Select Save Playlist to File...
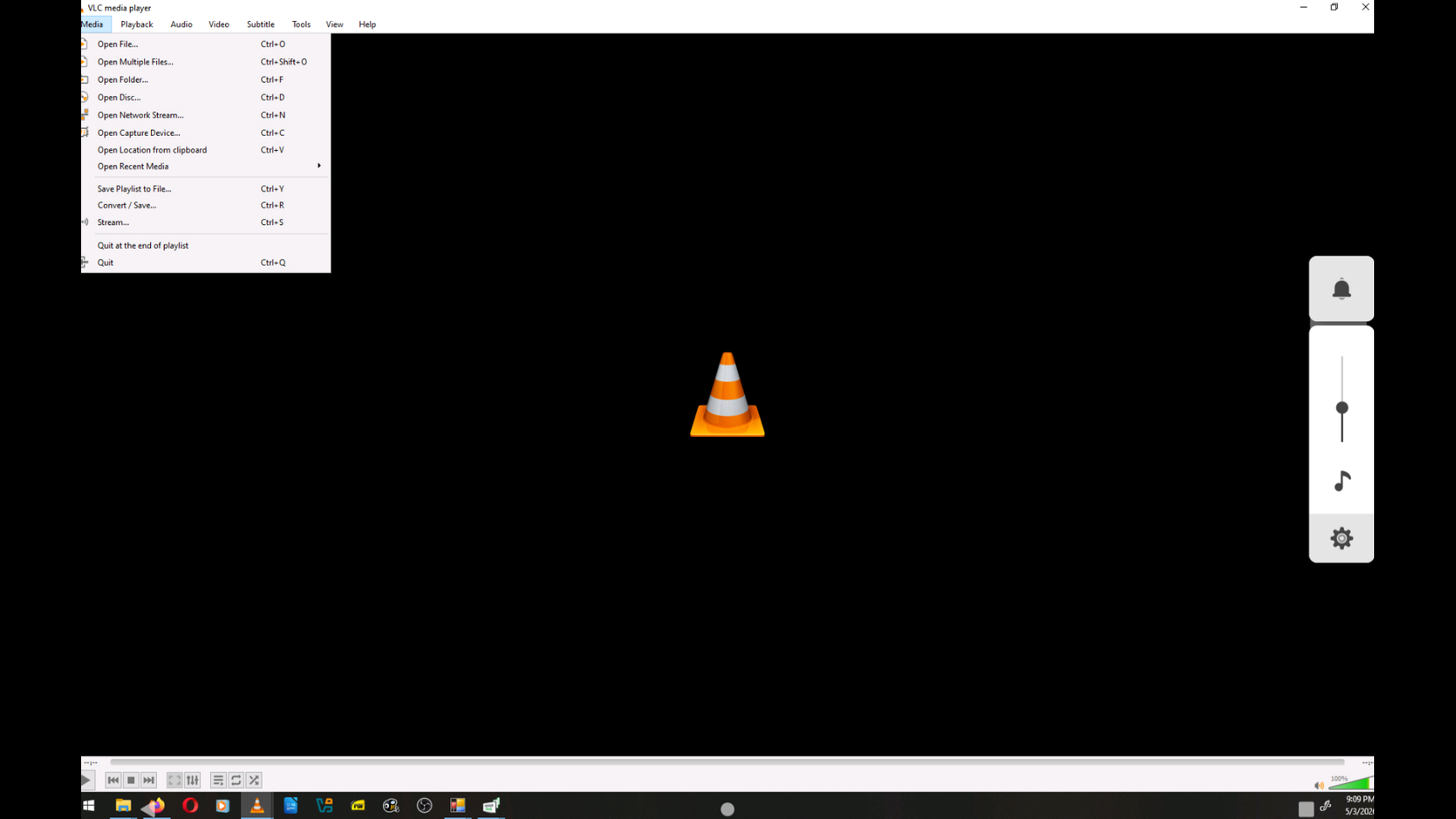The width and height of the screenshot is (1456, 819). [x=206, y=189]
